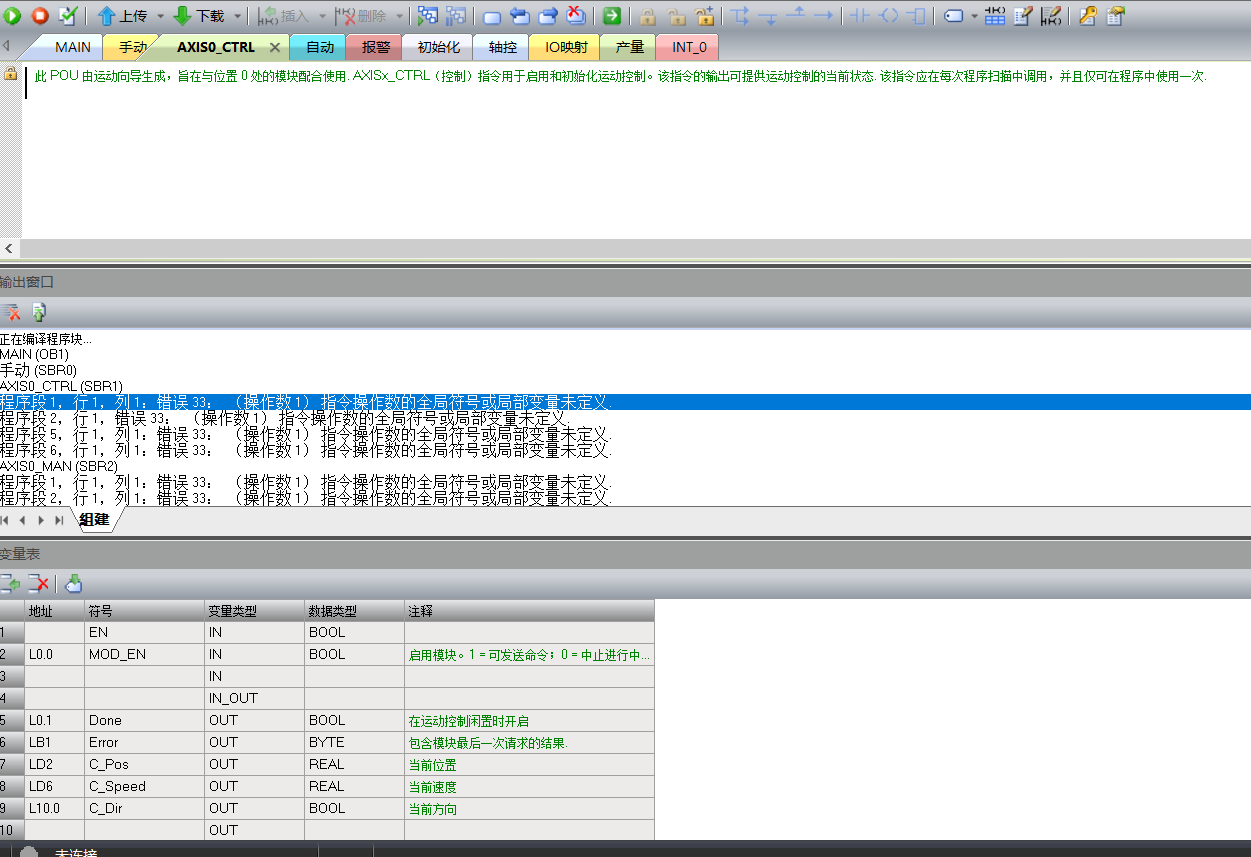The width and height of the screenshot is (1251, 857).
Task: Open the 报警 tab
Action: [x=375, y=47]
